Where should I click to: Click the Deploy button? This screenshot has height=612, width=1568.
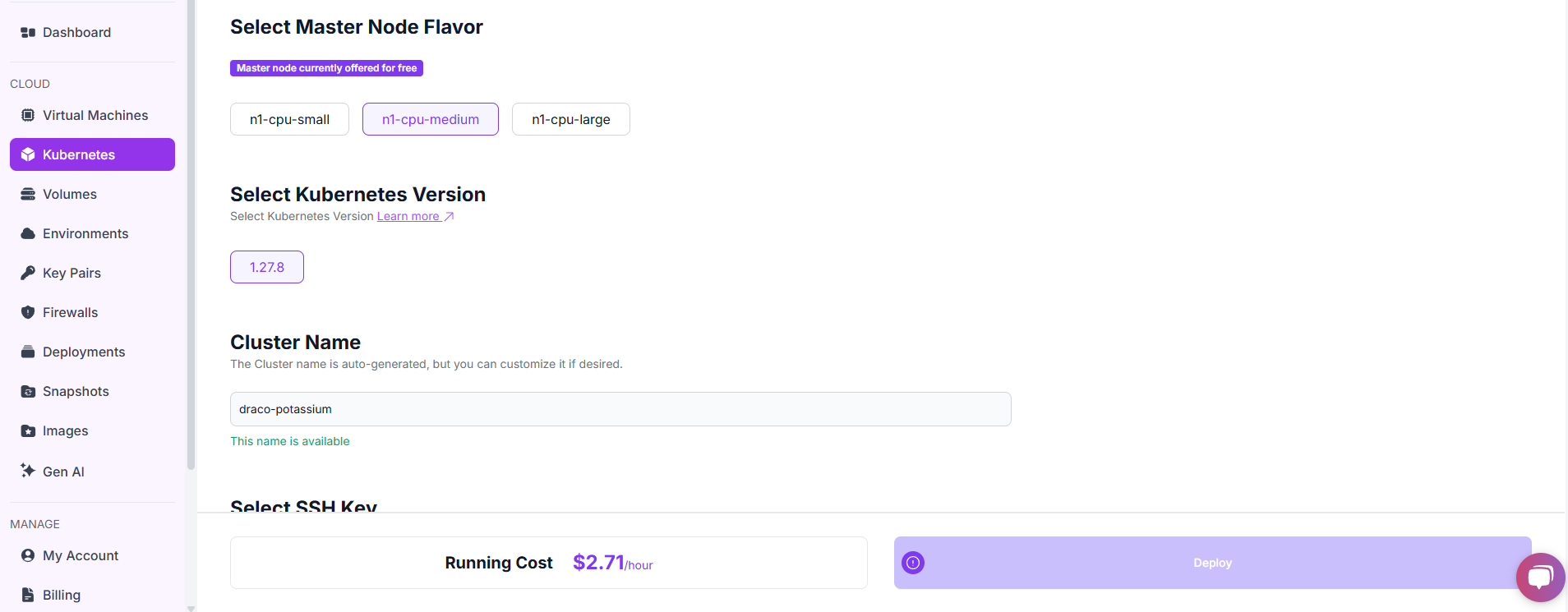(1213, 563)
